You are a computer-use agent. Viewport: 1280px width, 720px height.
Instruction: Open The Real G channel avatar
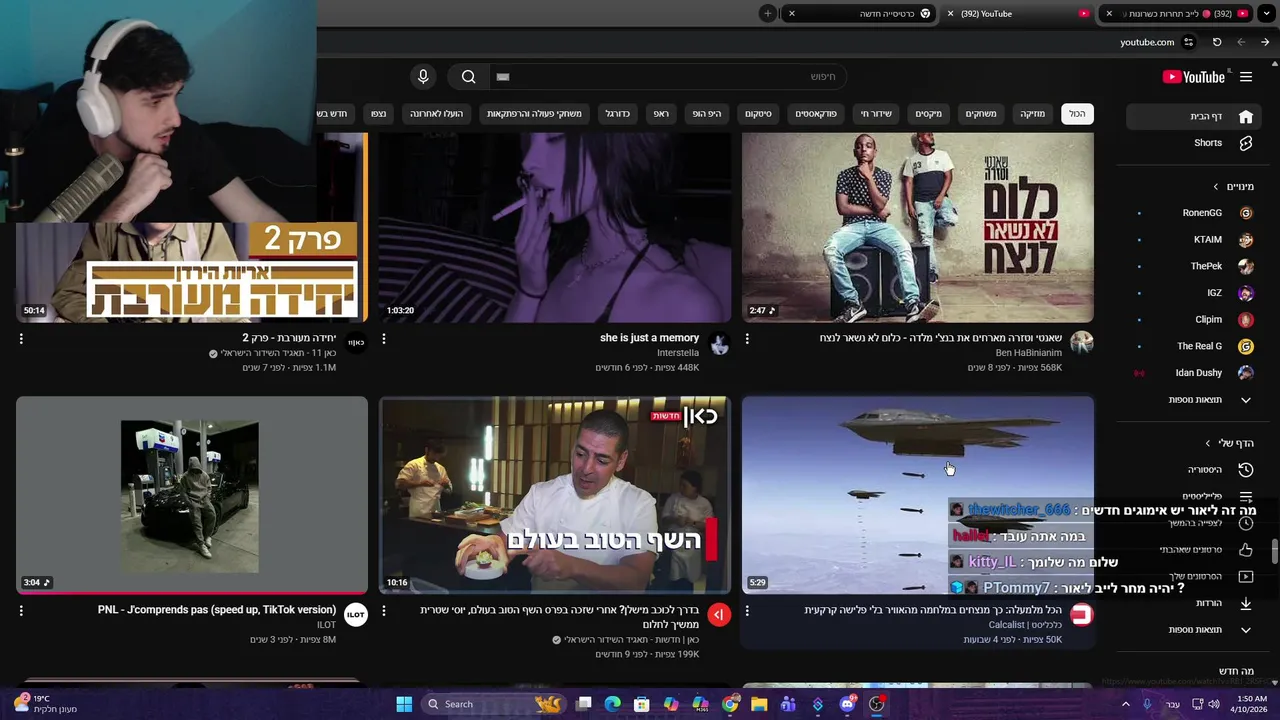1246,346
